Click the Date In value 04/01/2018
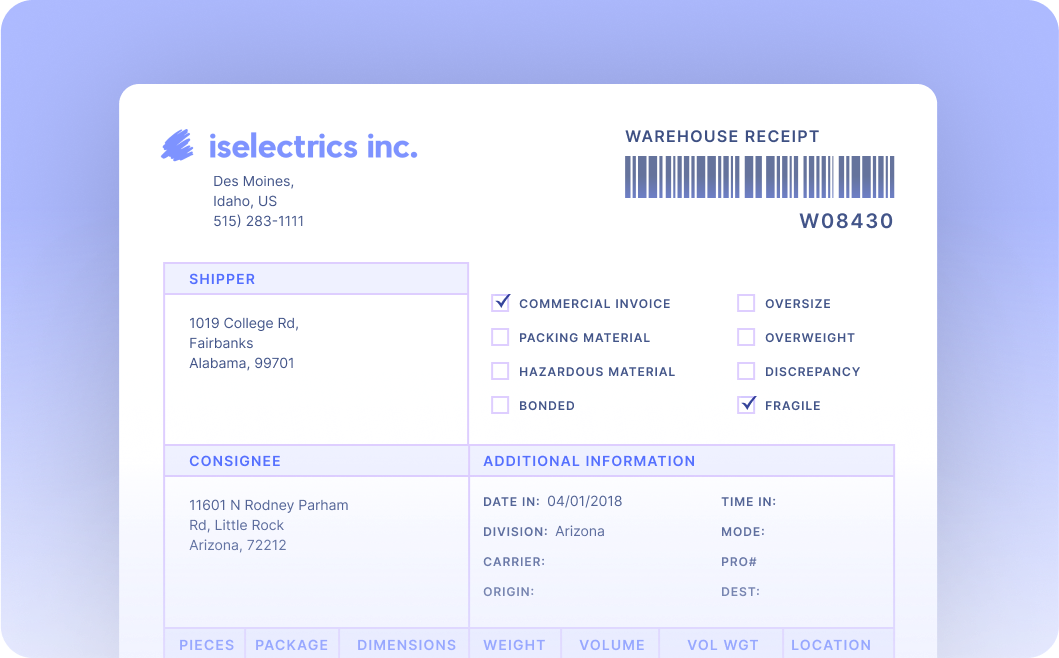This screenshot has height=658, width=1059. (x=584, y=501)
